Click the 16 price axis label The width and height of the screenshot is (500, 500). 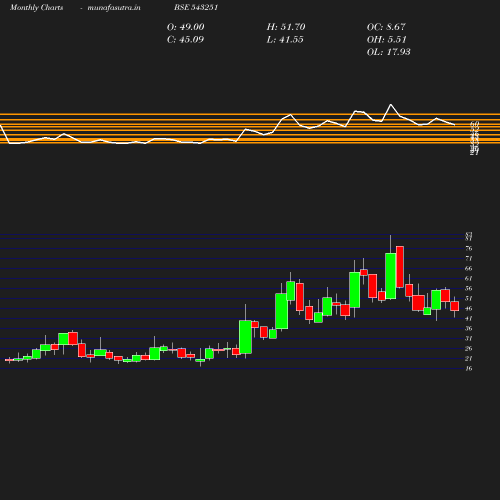tap(469, 368)
